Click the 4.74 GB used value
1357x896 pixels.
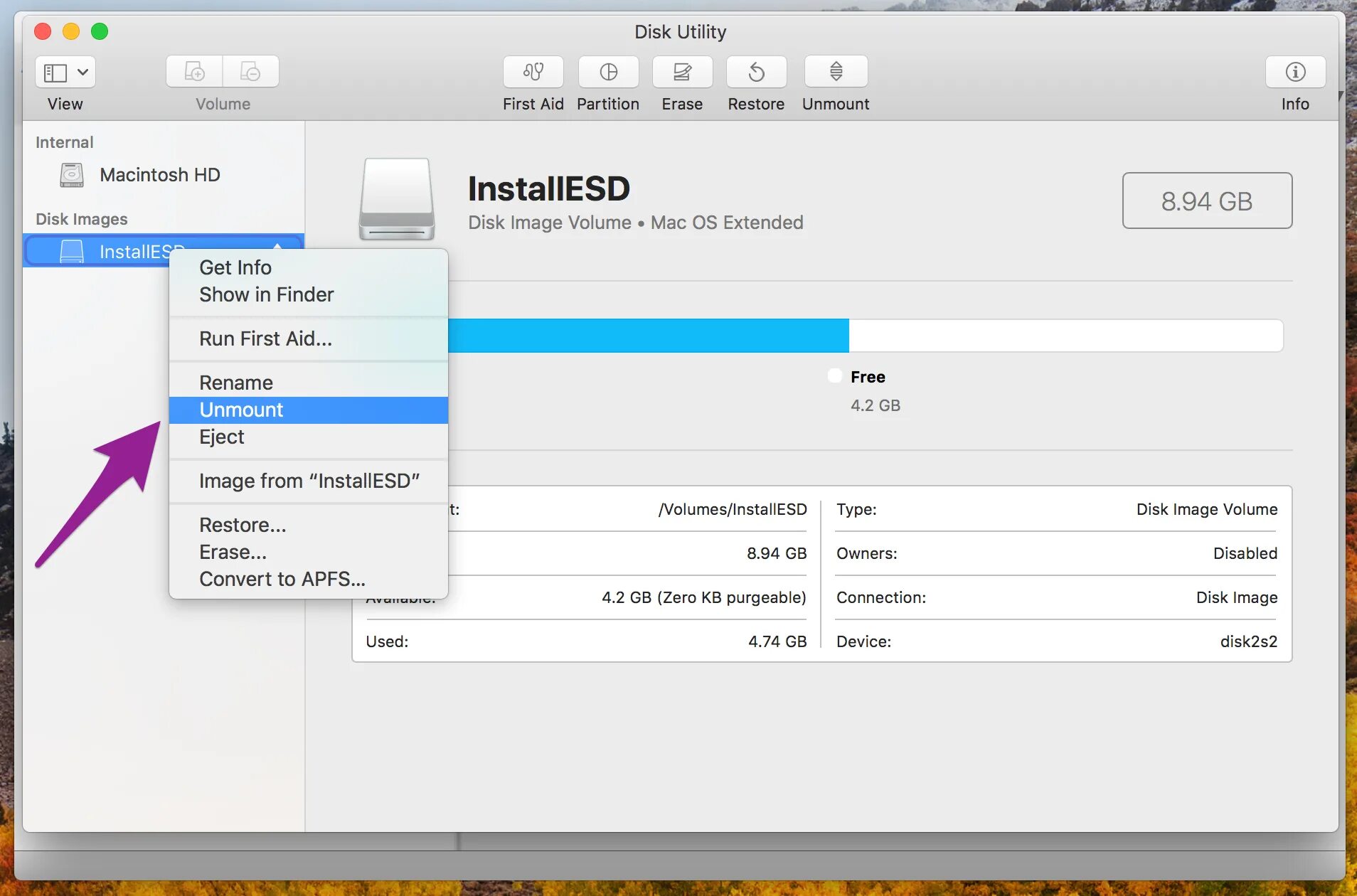pos(777,641)
